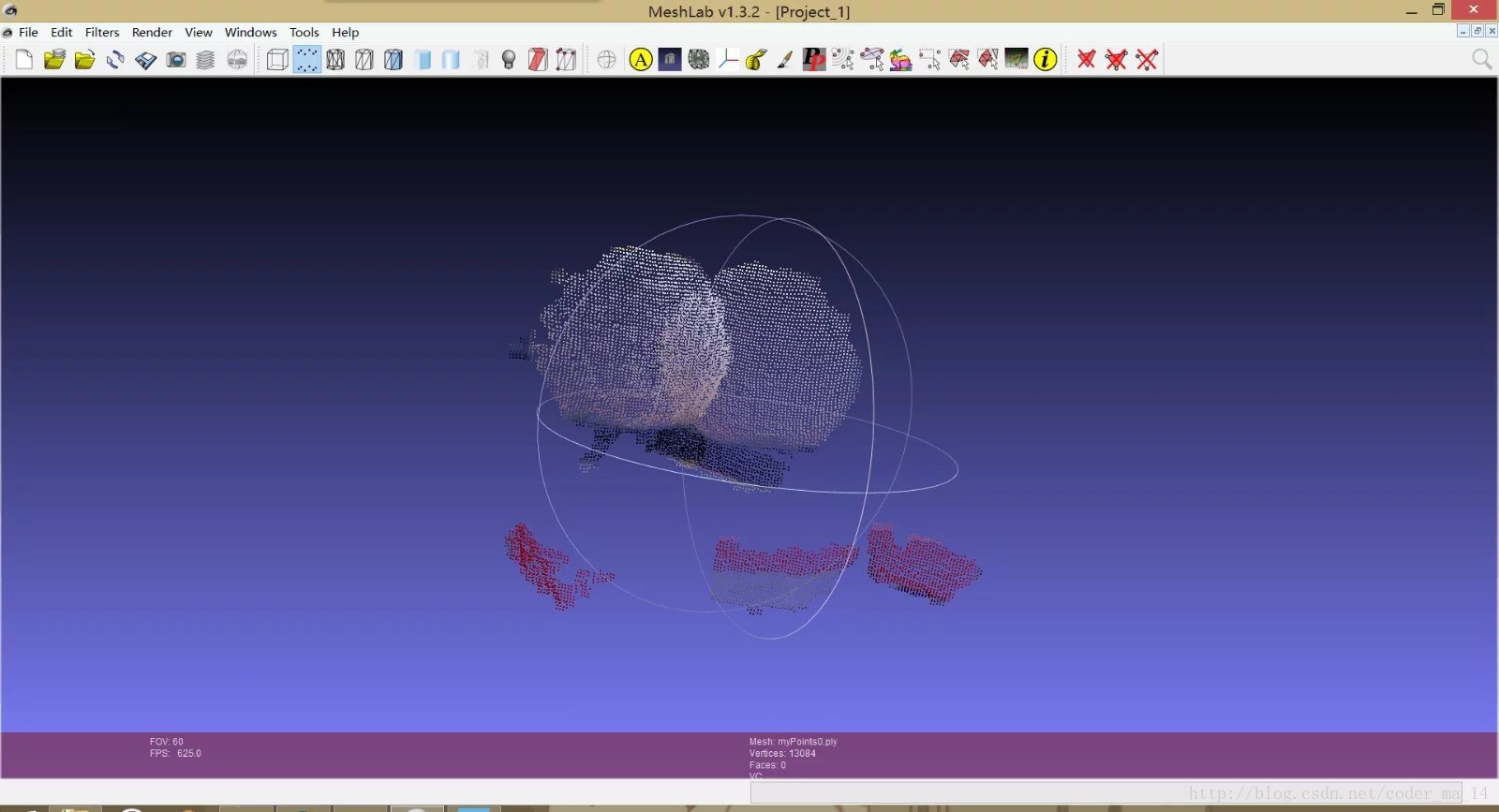This screenshot has width=1499, height=812.
Task: Import mesh using folder with arrow icon
Action: click(x=84, y=60)
